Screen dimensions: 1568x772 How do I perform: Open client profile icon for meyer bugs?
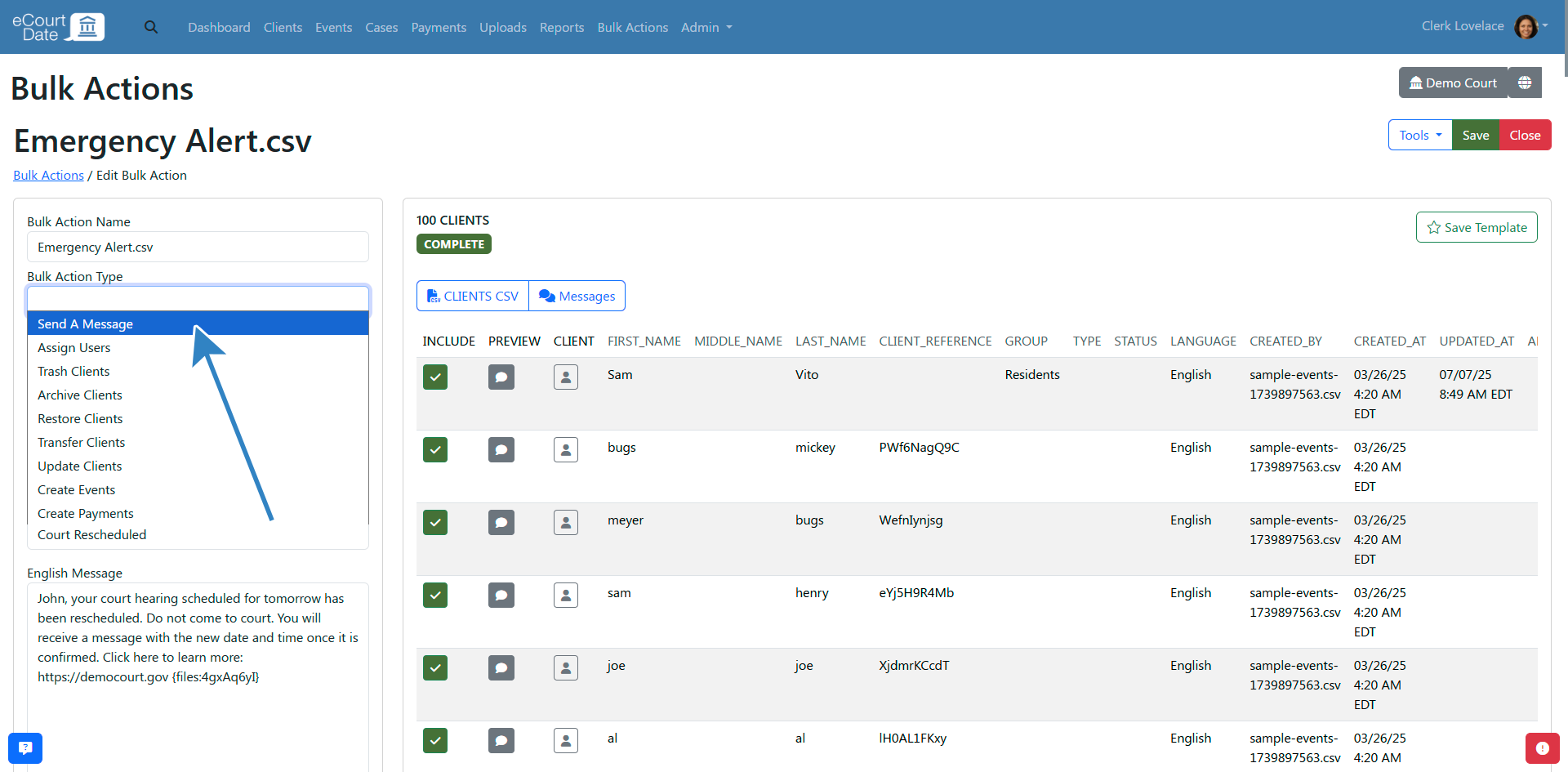pos(566,522)
